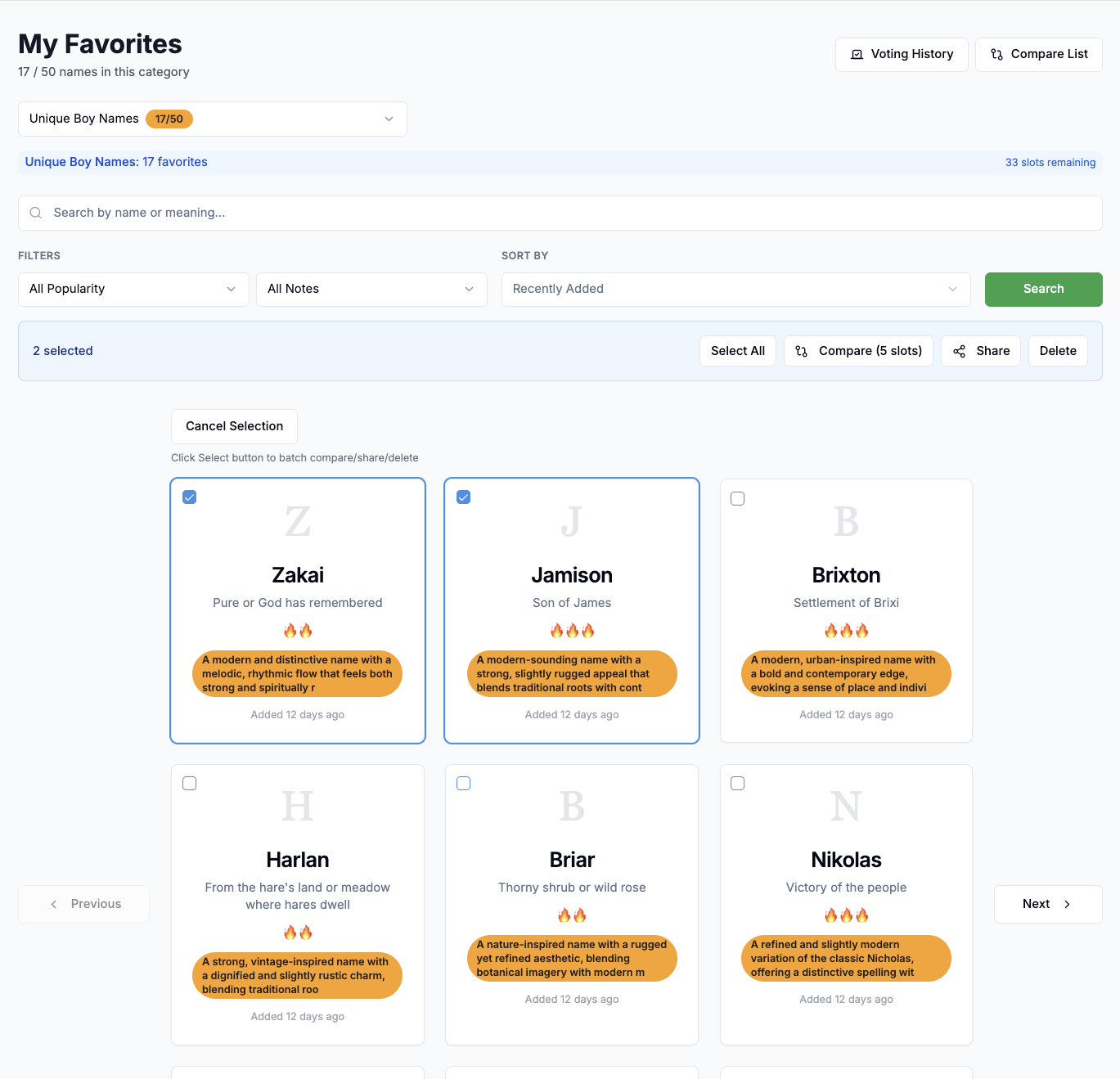Open the All Popularity filter dropdown
The width and height of the screenshot is (1120, 1079).
tap(133, 289)
